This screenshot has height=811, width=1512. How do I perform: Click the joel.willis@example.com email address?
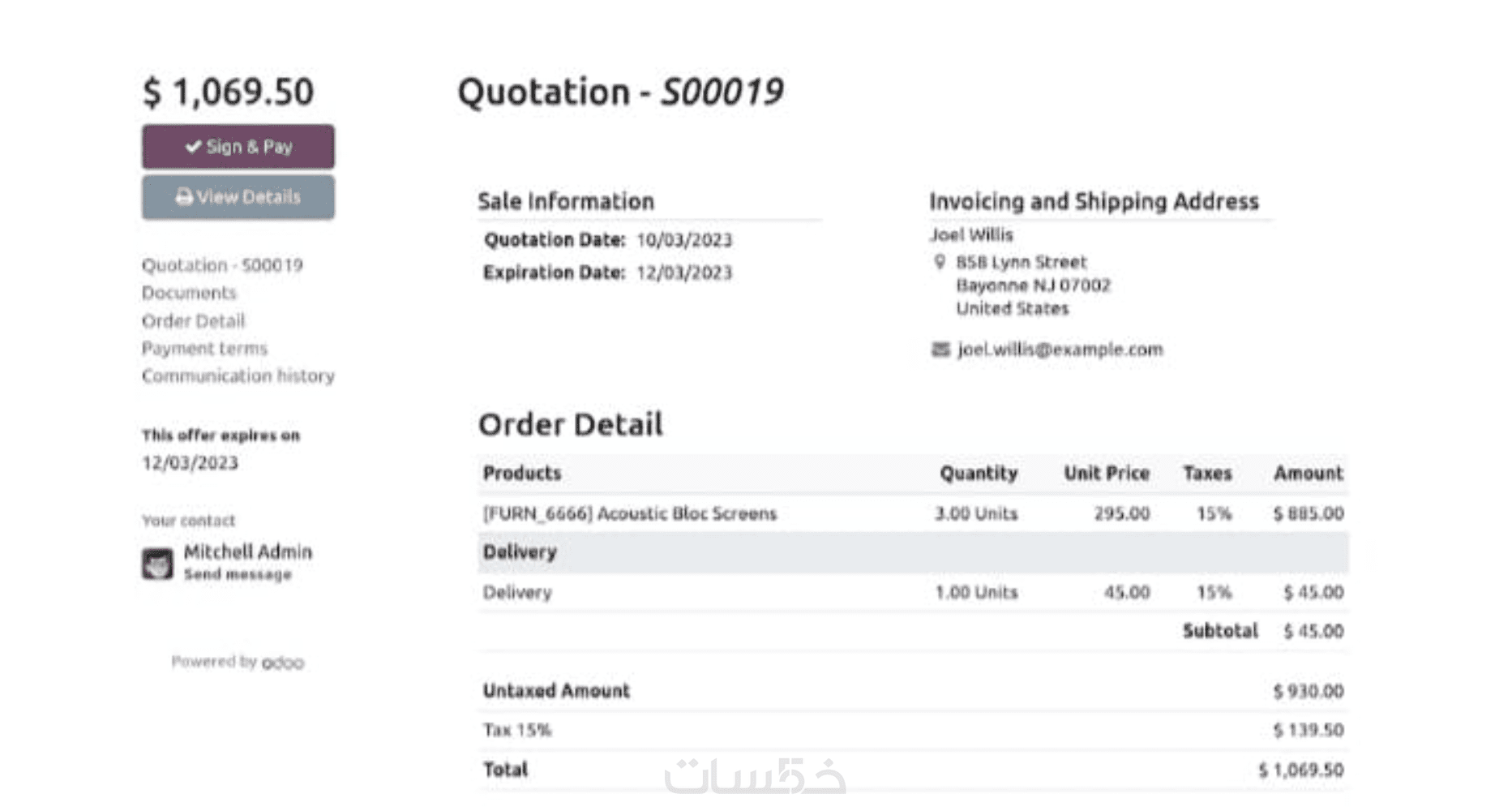point(1060,350)
